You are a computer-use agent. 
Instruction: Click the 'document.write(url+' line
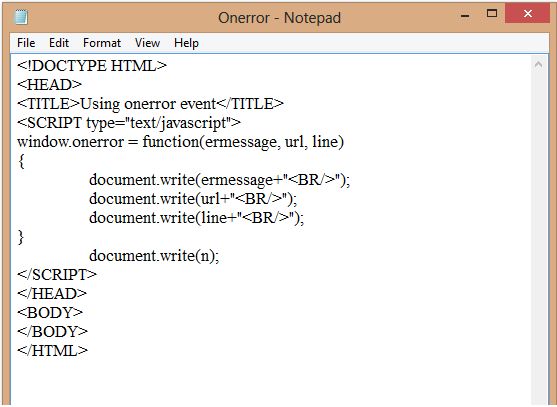tap(193, 199)
